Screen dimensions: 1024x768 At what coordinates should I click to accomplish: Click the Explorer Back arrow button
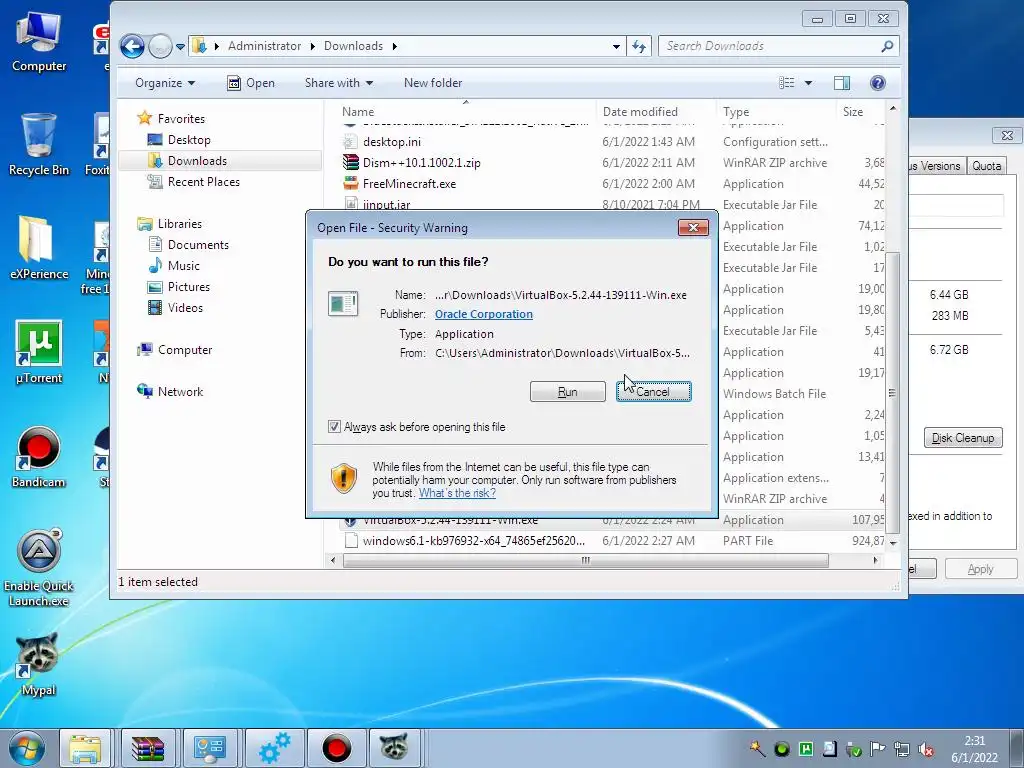pos(133,46)
